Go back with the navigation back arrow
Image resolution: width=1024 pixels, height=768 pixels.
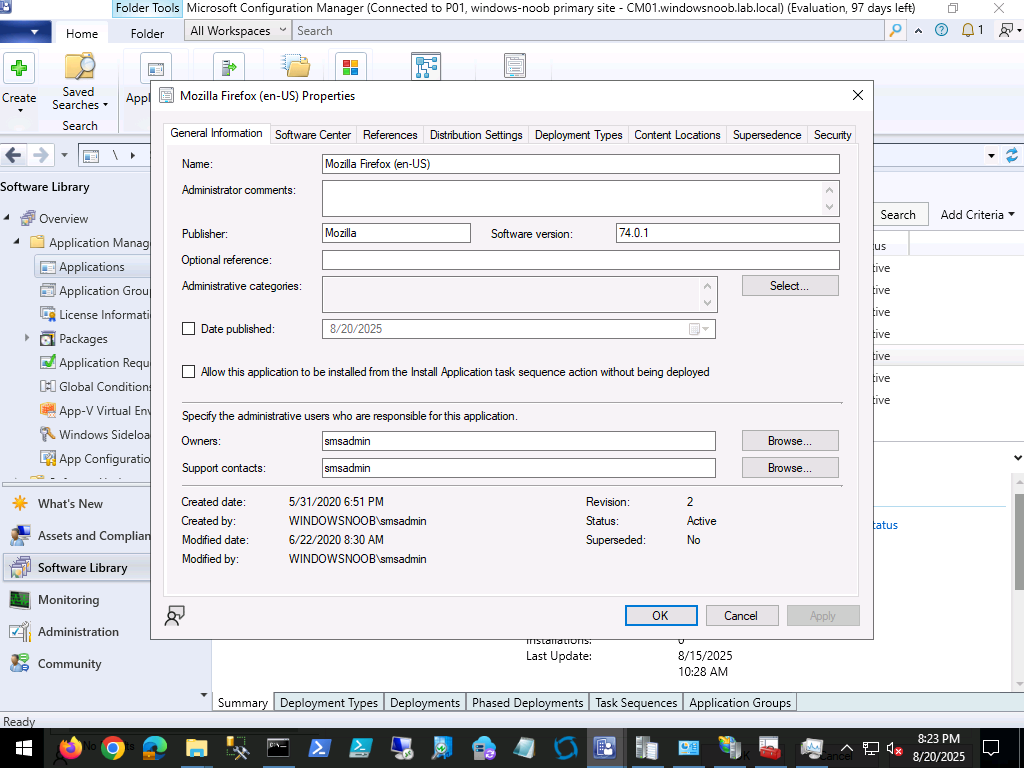pos(14,155)
